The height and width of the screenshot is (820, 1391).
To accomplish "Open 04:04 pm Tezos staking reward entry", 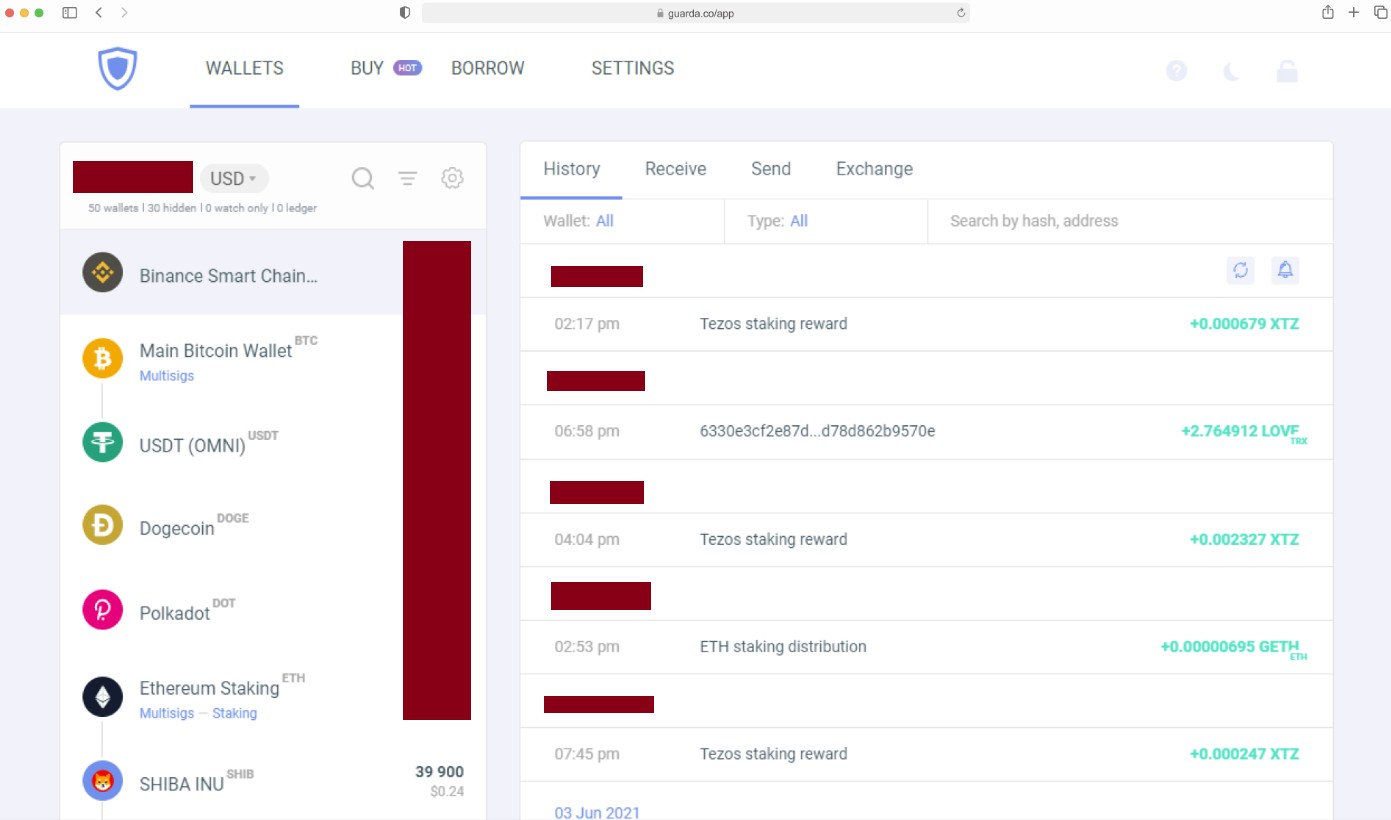I will tap(926, 540).
